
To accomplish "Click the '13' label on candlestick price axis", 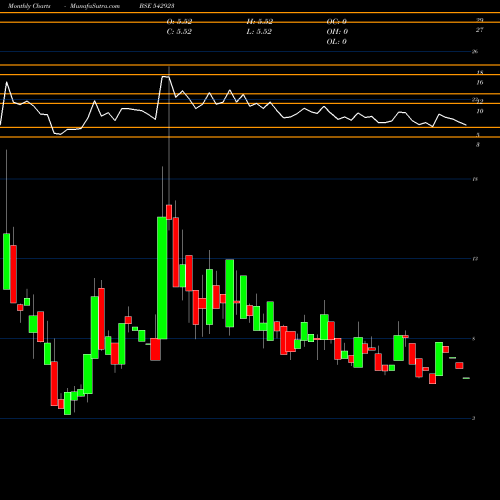I will click(x=475, y=259).
